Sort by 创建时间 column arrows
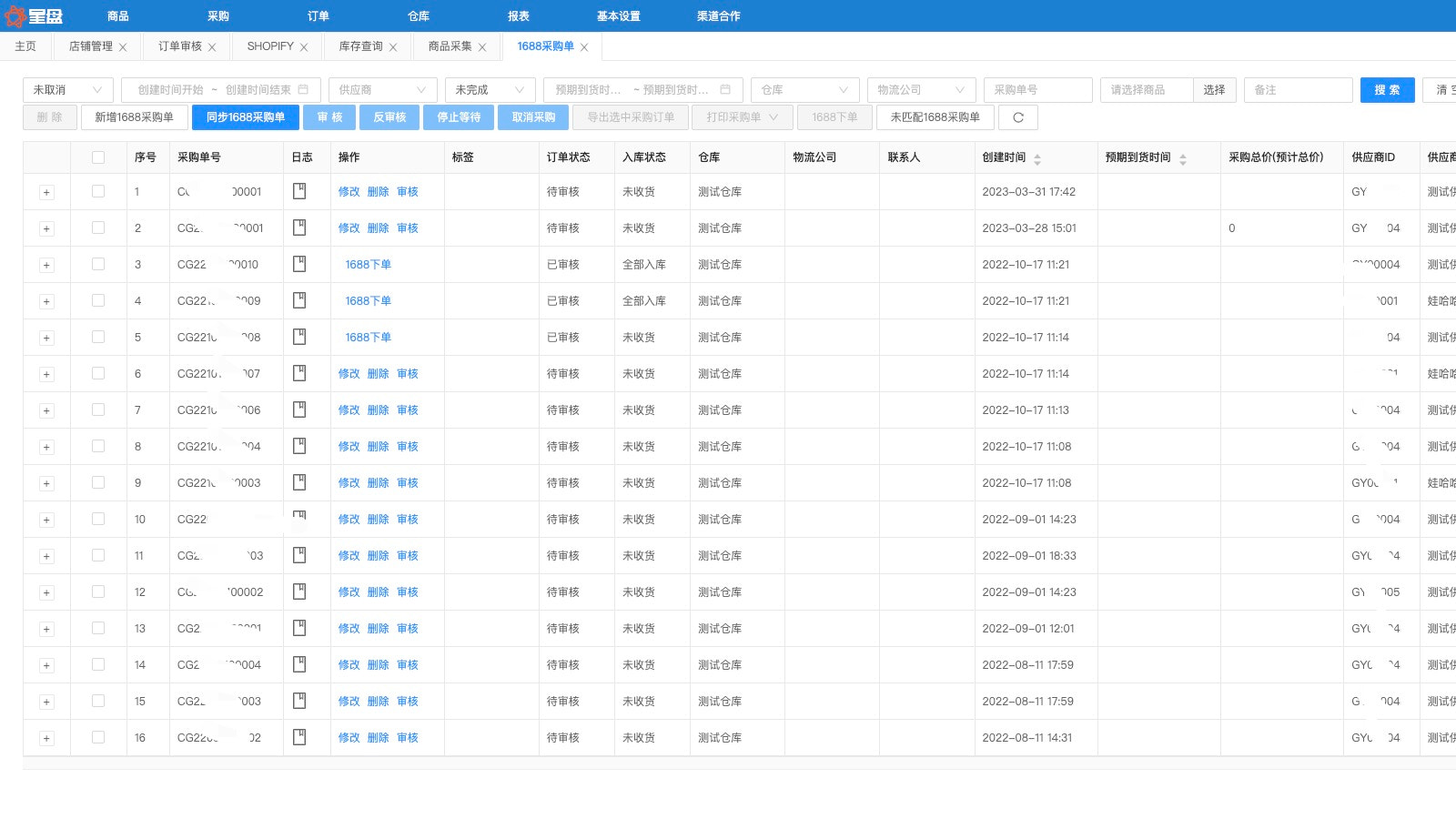Screen dimensions: 1456x819 point(1037,158)
